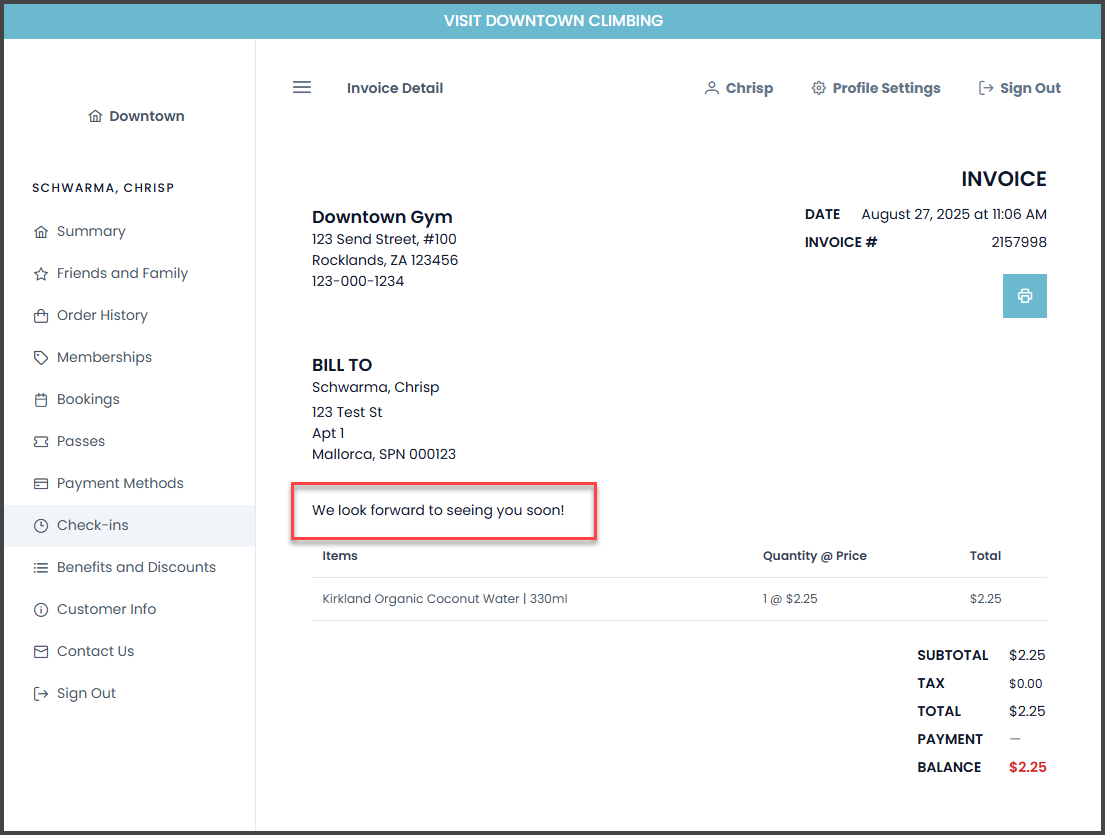1105x835 pixels.
Task: Click the shopping bag Order History icon
Action: (x=41, y=316)
